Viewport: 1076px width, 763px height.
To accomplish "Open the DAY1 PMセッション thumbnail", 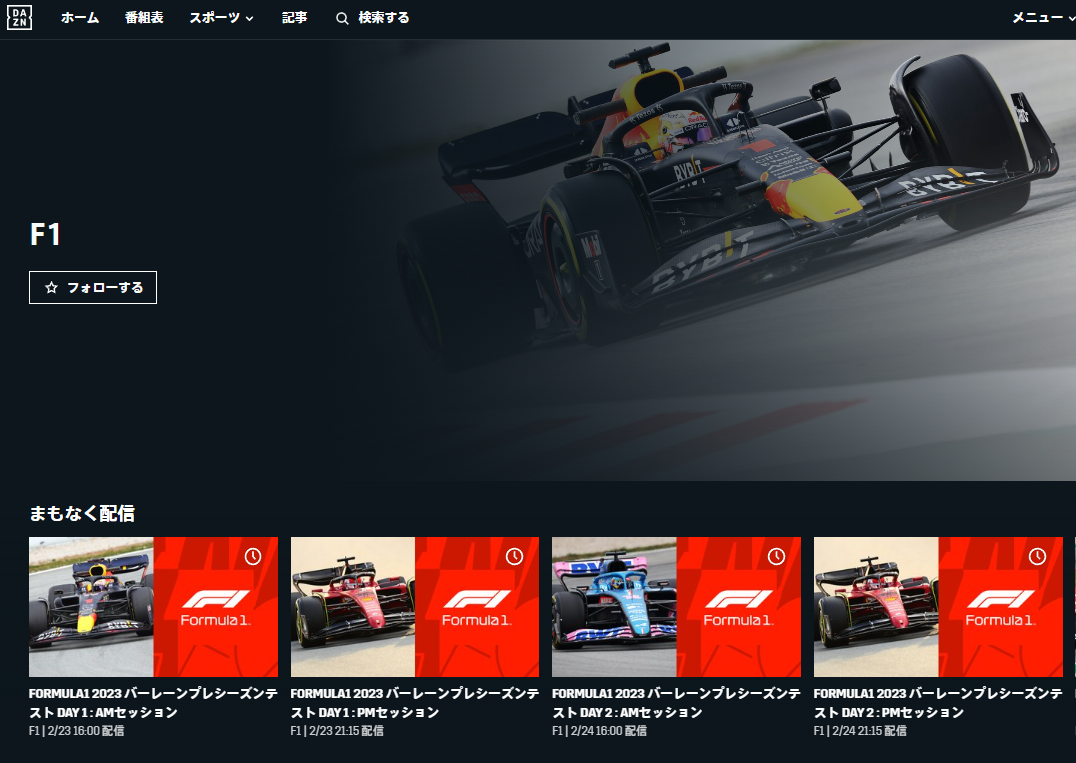I will (x=414, y=607).
